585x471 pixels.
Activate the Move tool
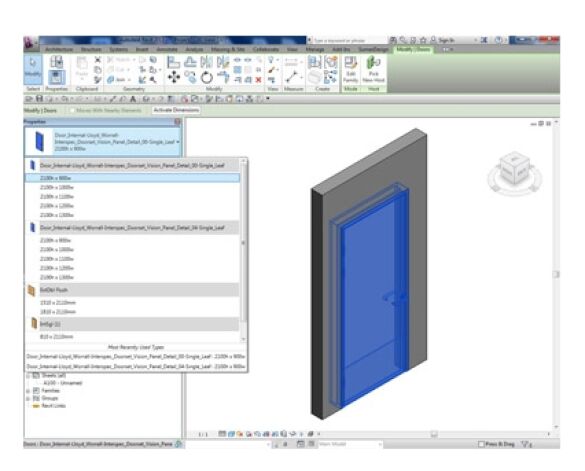pos(173,78)
